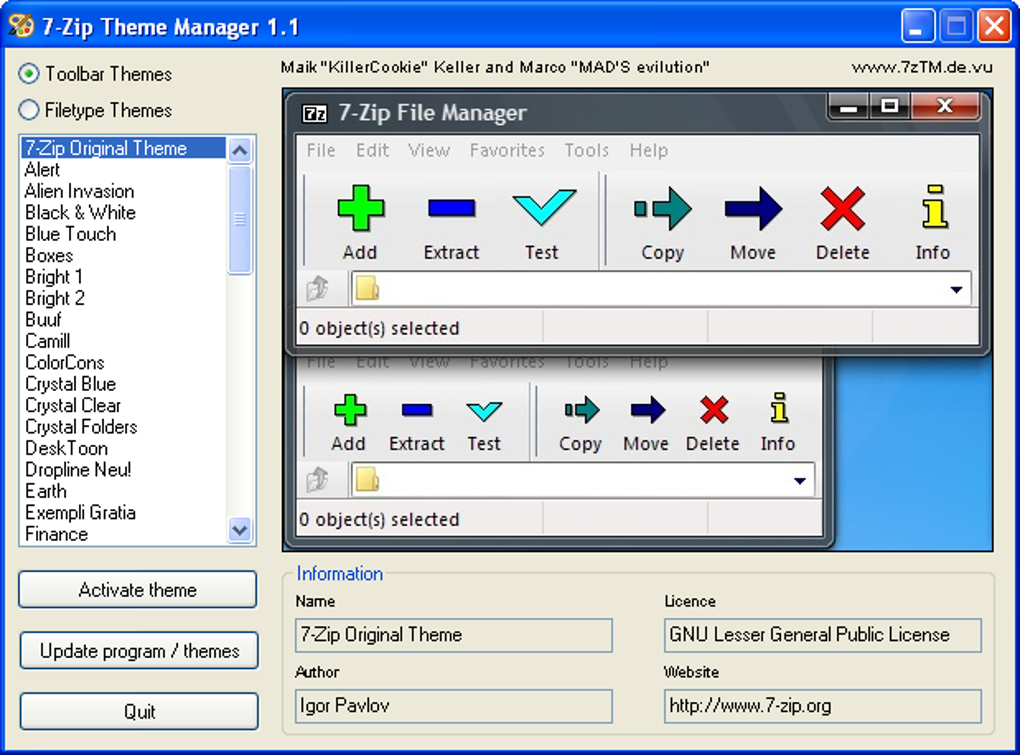Screen dimensions: 1020x755
Task: Select the Camill theme
Action: click(x=124, y=341)
